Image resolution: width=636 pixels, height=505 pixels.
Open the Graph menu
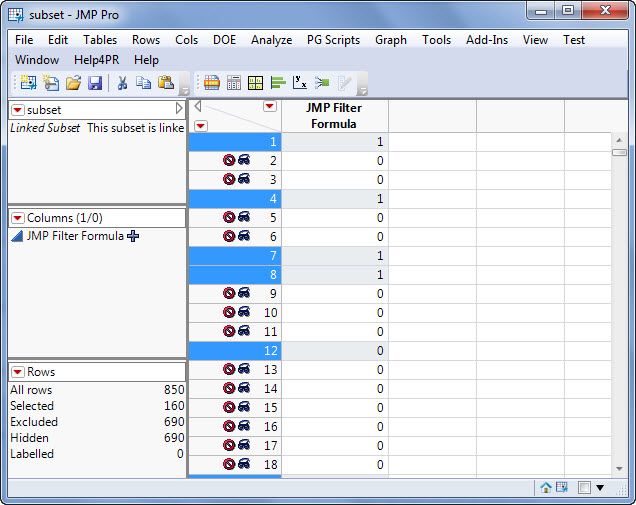pyautogui.click(x=391, y=40)
